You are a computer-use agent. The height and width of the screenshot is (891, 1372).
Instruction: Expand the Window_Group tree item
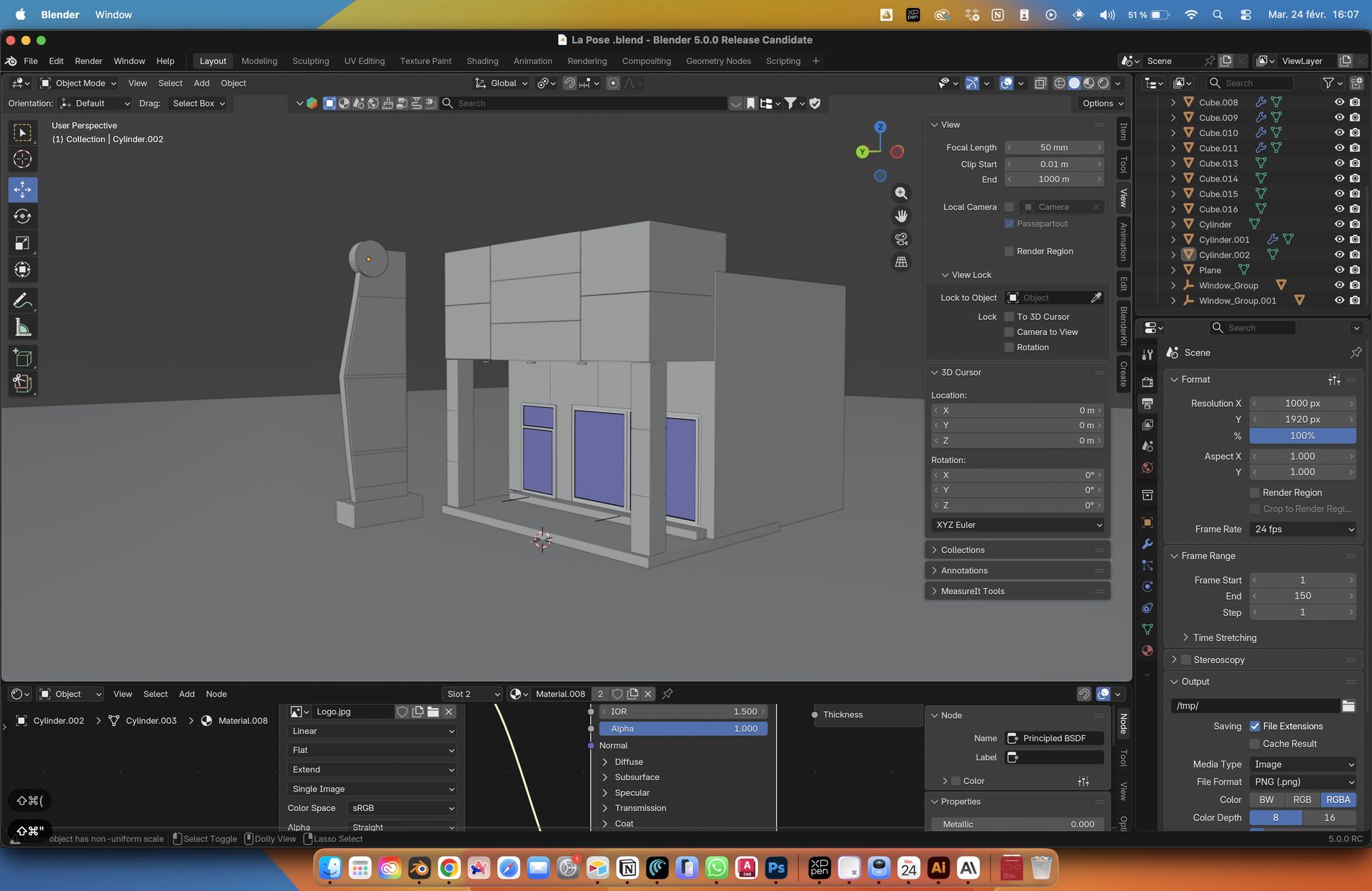click(x=1173, y=285)
